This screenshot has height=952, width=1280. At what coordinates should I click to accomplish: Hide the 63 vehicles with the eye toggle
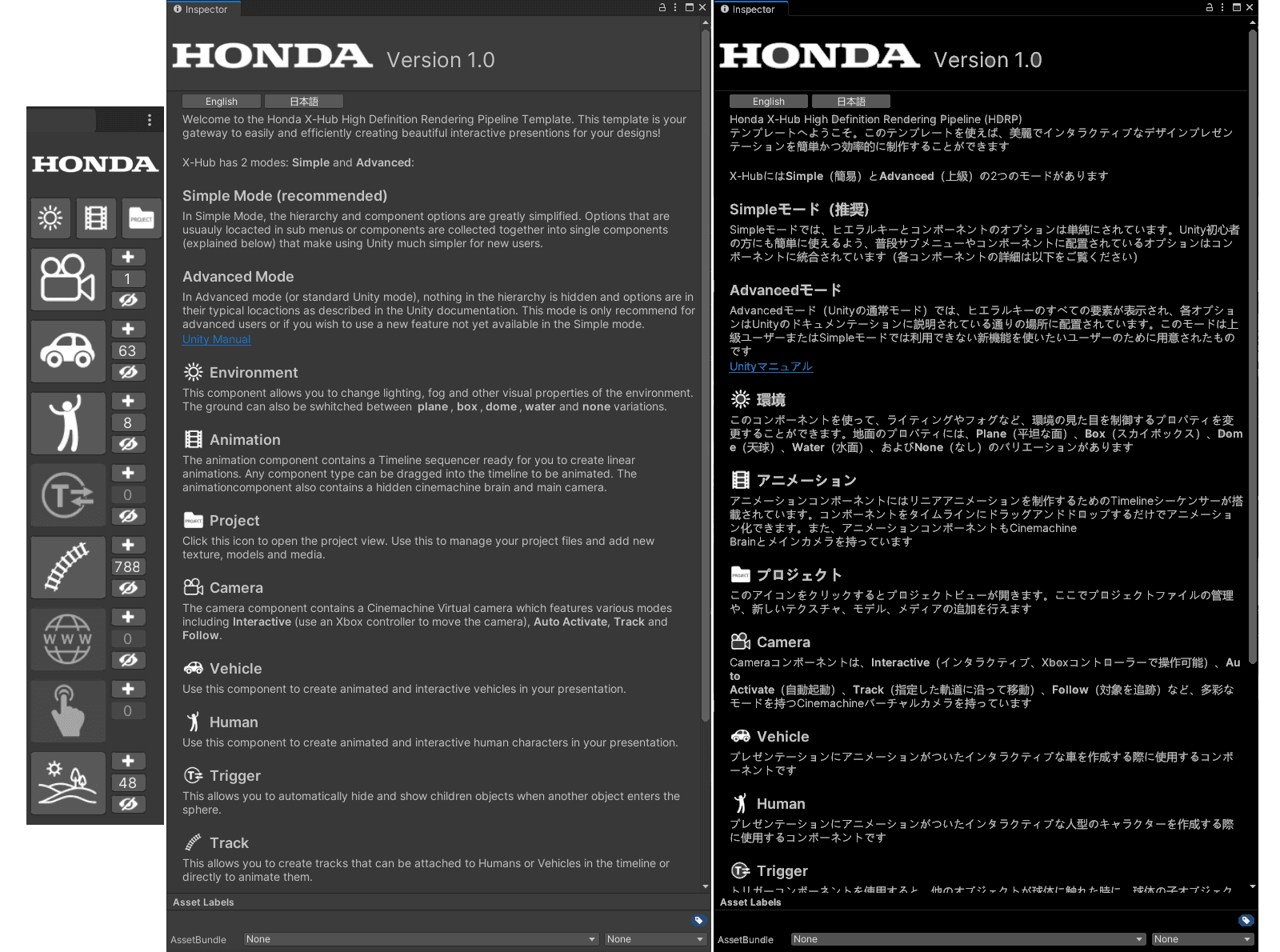[129, 372]
